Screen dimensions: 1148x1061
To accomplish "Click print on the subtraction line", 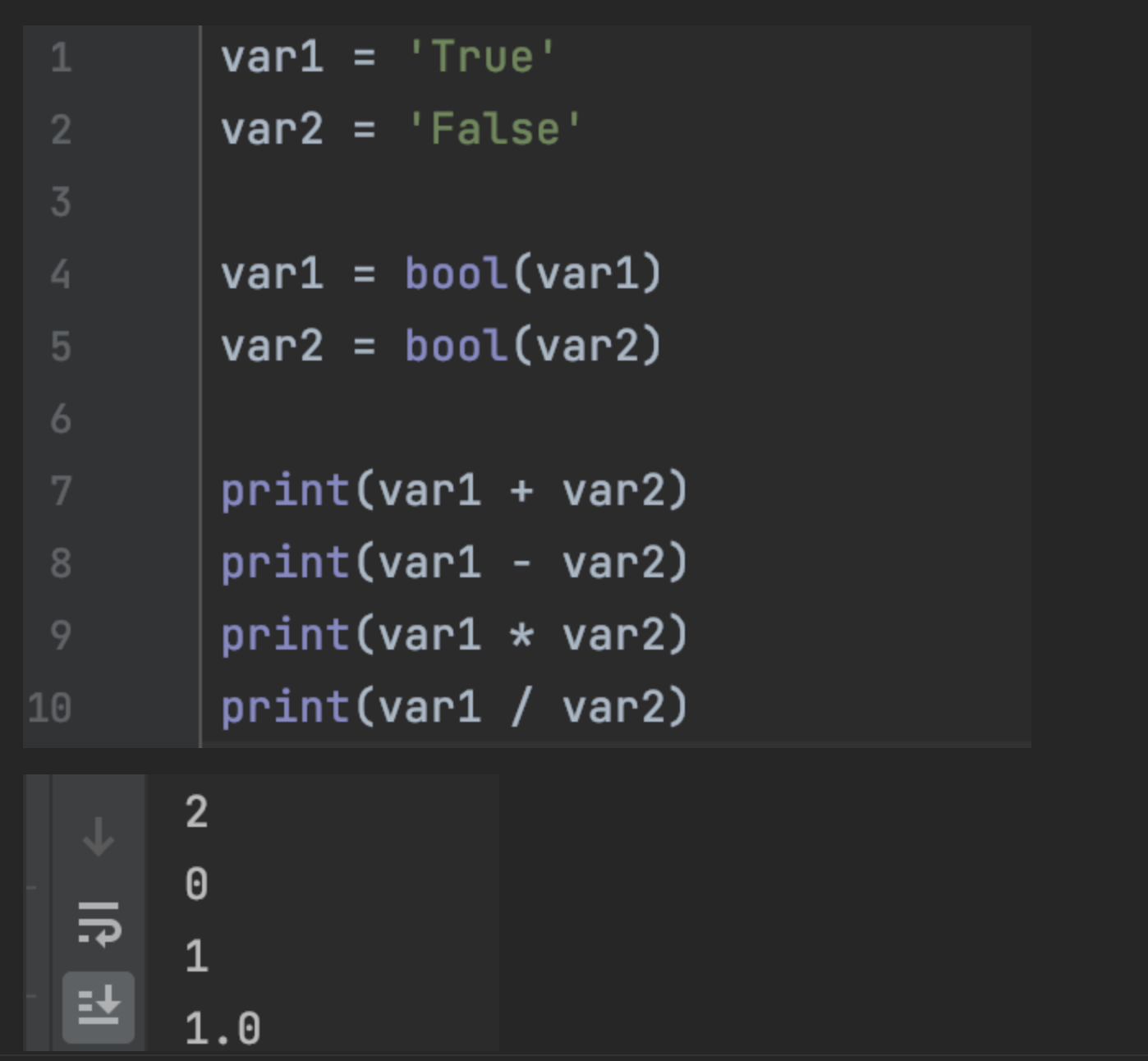I will (285, 564).
